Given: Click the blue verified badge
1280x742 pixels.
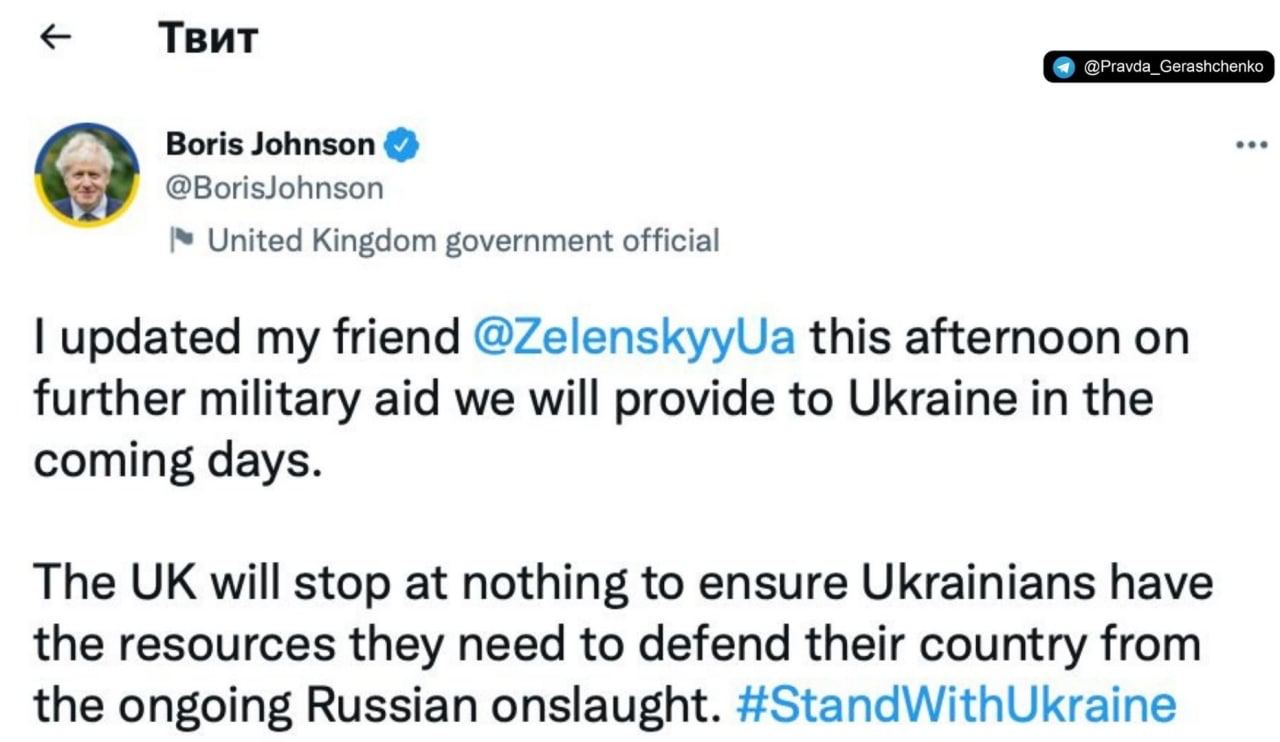Looking at the screenshot, I should click(x=402, y=146).
